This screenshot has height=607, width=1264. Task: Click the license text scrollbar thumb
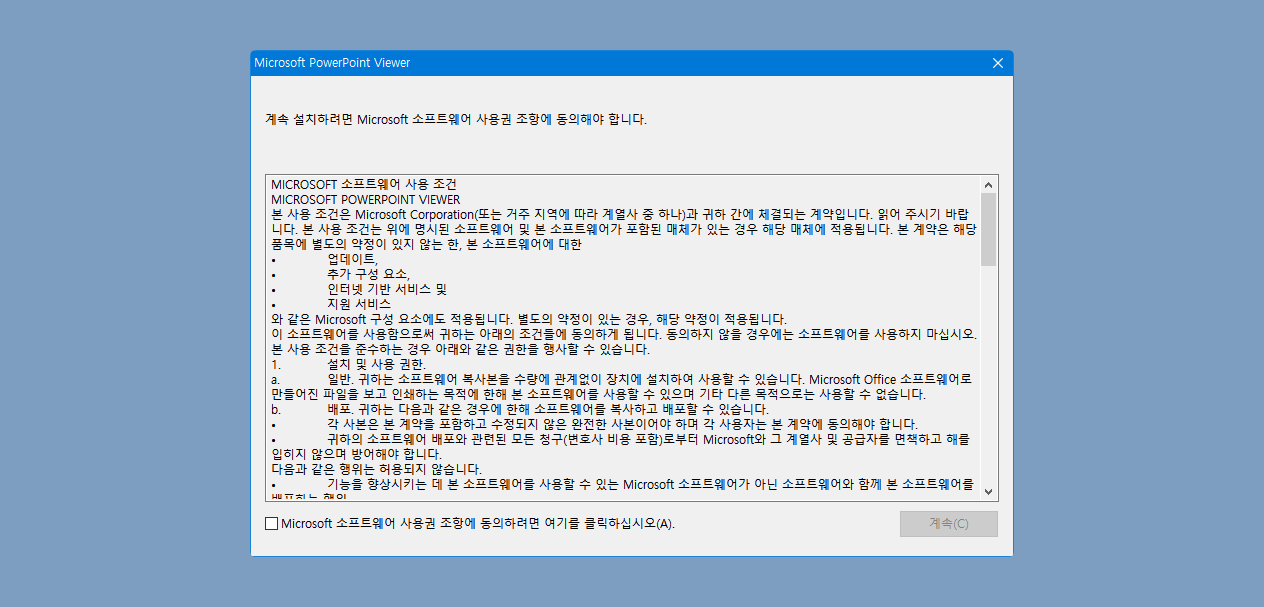tap(988, 229)
